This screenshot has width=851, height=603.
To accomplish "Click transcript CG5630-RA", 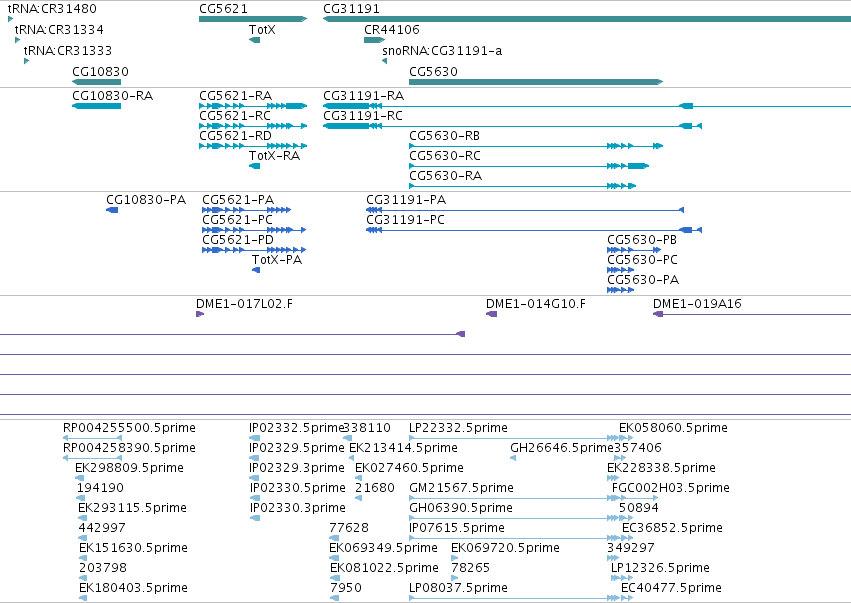I will point(522,186).
